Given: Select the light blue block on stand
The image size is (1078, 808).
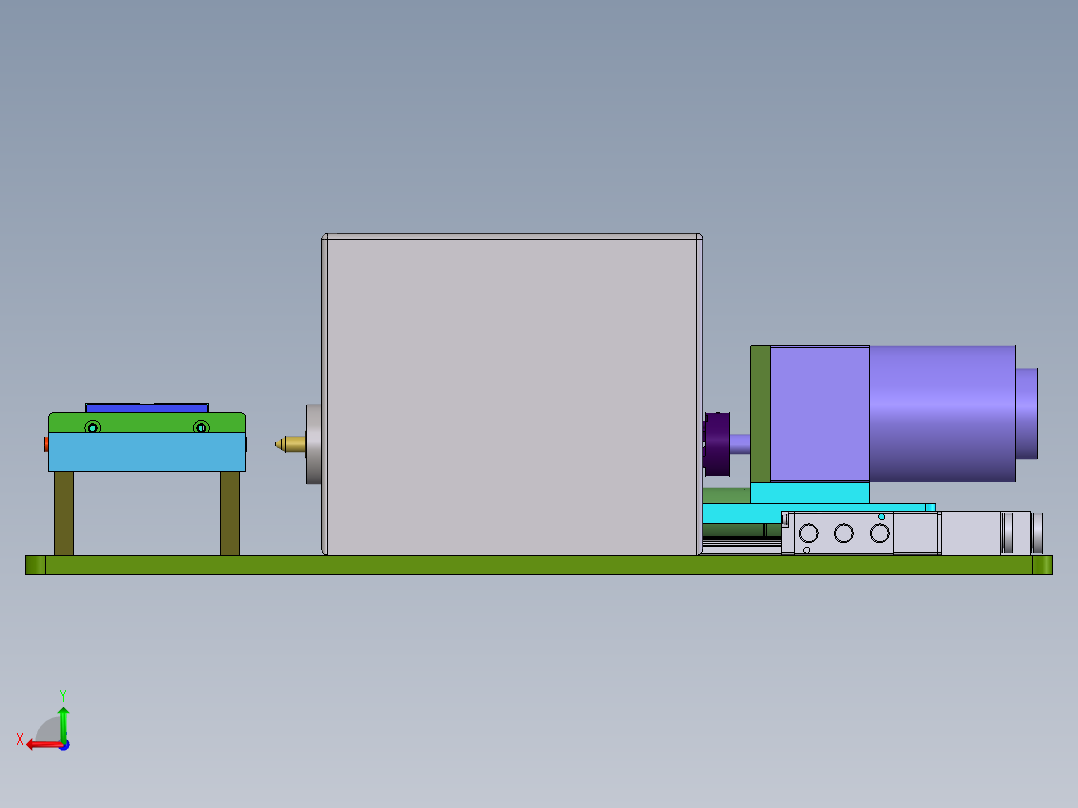Looking at the screenshot, I should pyautogui.click(x=147, y=452).
